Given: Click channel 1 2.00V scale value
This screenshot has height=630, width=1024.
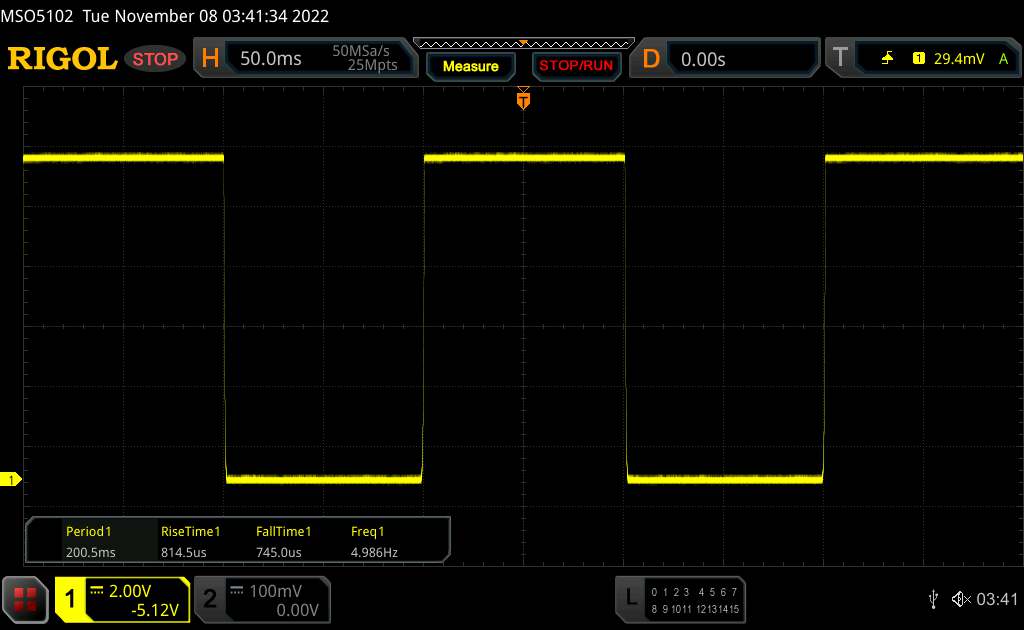Looking at the screenshot, I should [x=130, y=591].
